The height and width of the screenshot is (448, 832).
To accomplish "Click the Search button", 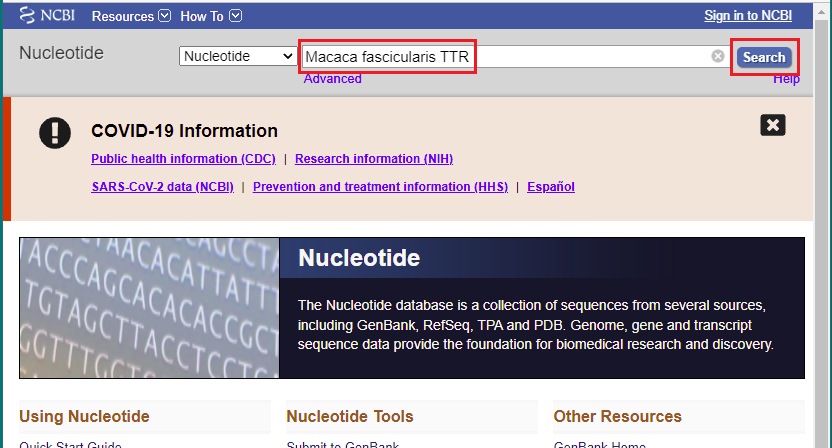I will coord(764,57).
